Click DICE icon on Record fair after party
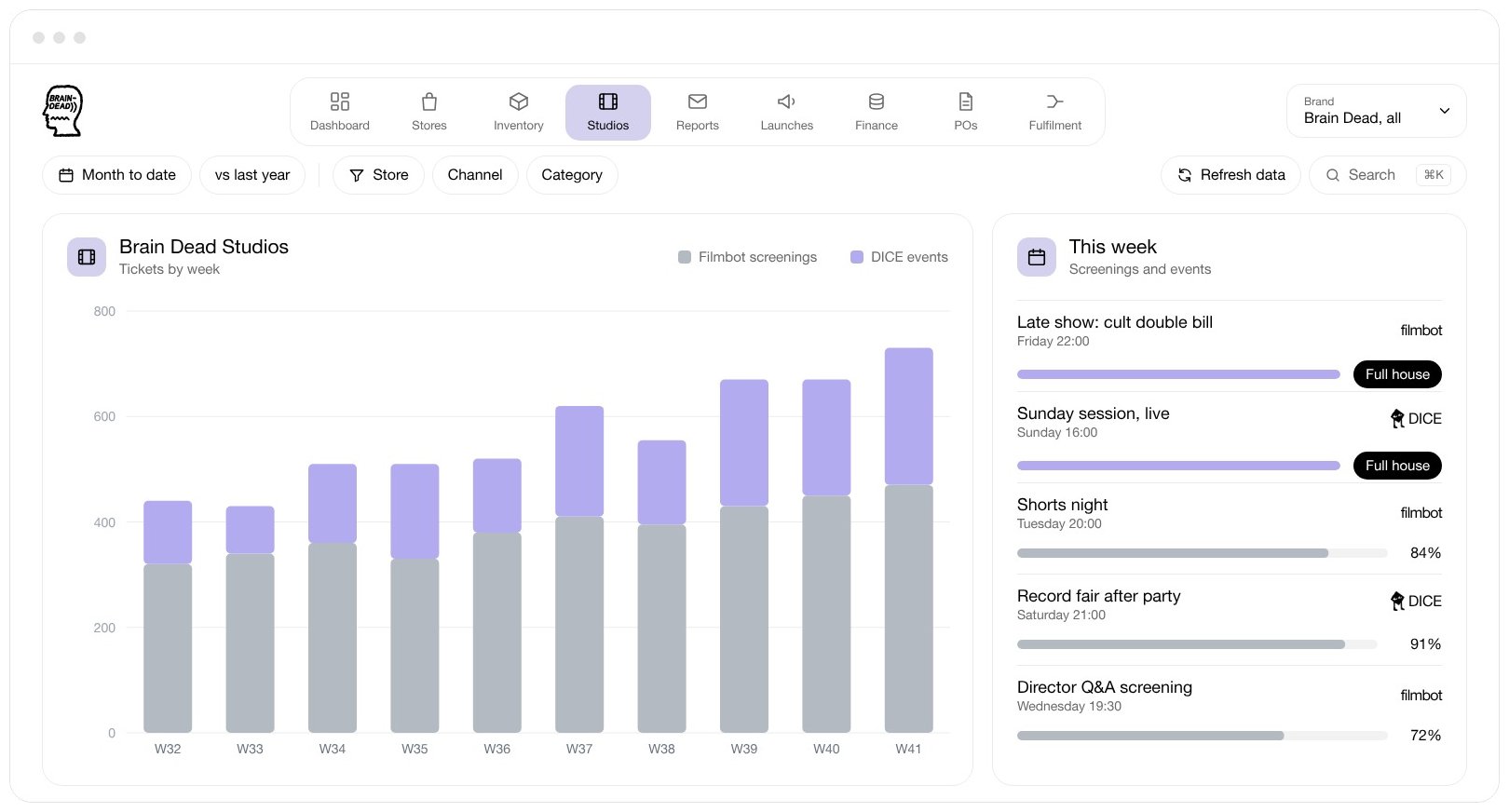1509x812 pixels. pyautogui.click(x=1397, y=602)
